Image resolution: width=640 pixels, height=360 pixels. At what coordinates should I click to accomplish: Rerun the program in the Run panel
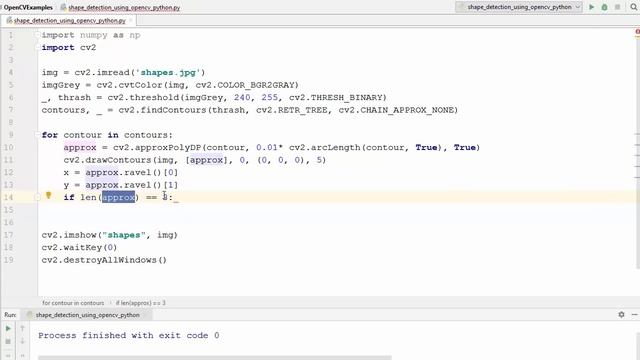click(8, 328)
